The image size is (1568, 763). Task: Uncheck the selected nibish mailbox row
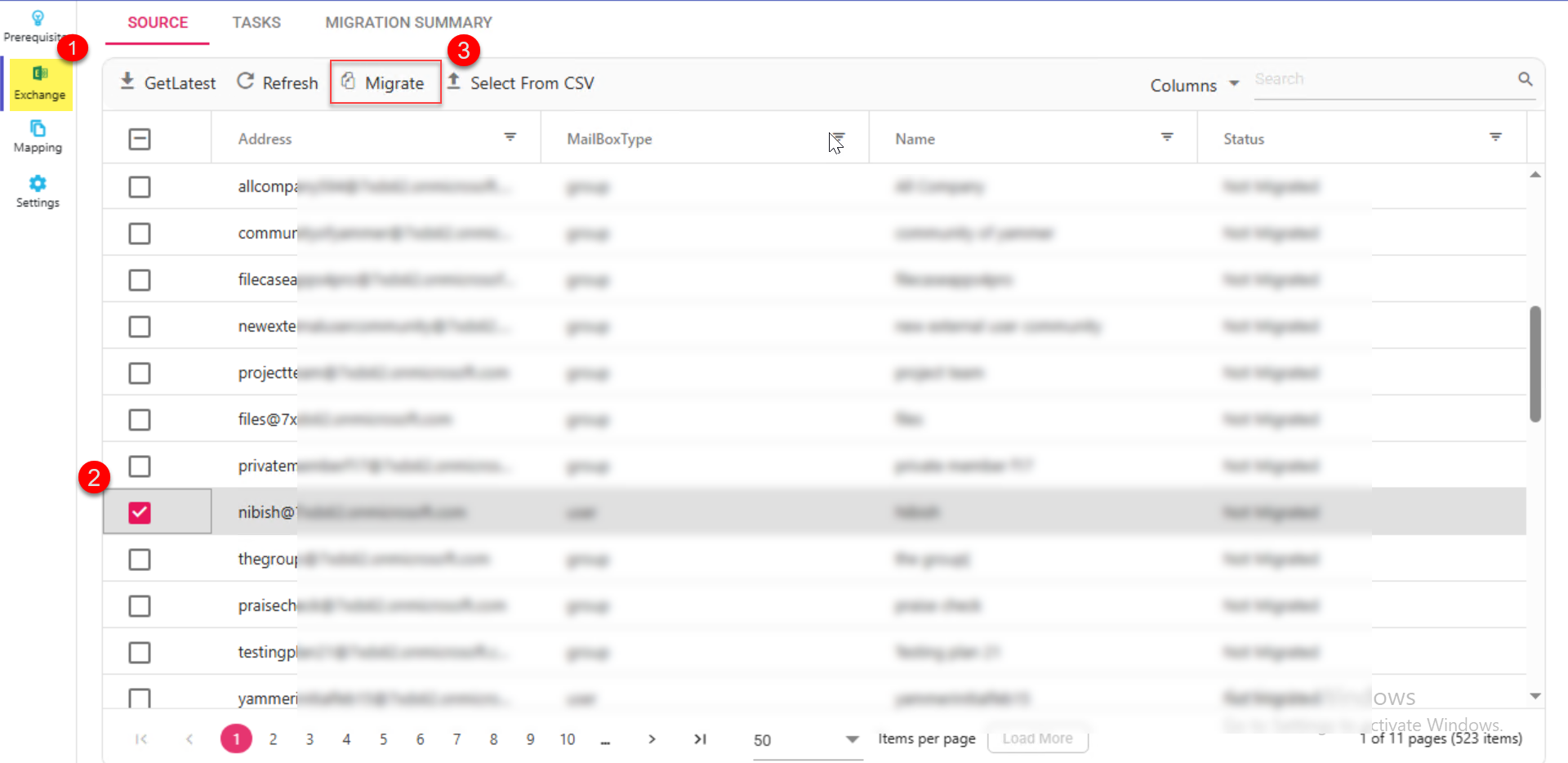click(x=139, y=512)
